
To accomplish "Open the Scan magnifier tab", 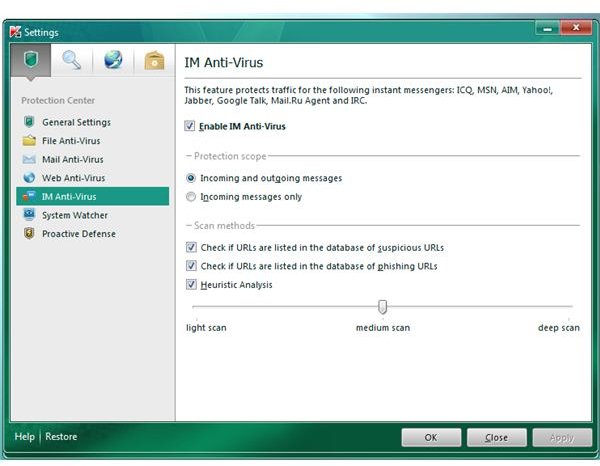I will point(72,60).
